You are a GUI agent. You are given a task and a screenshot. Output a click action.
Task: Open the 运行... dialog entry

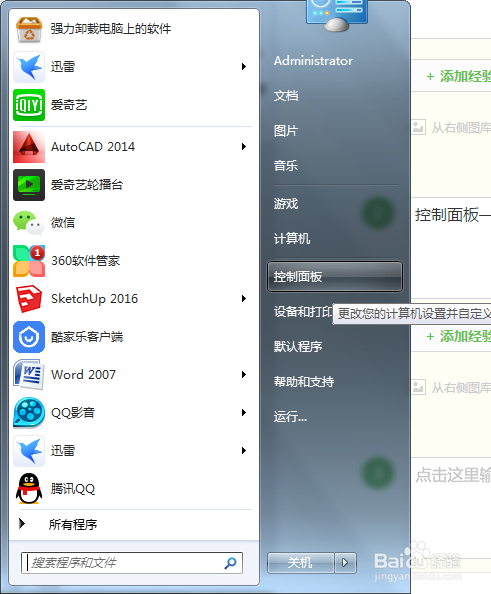291,416
